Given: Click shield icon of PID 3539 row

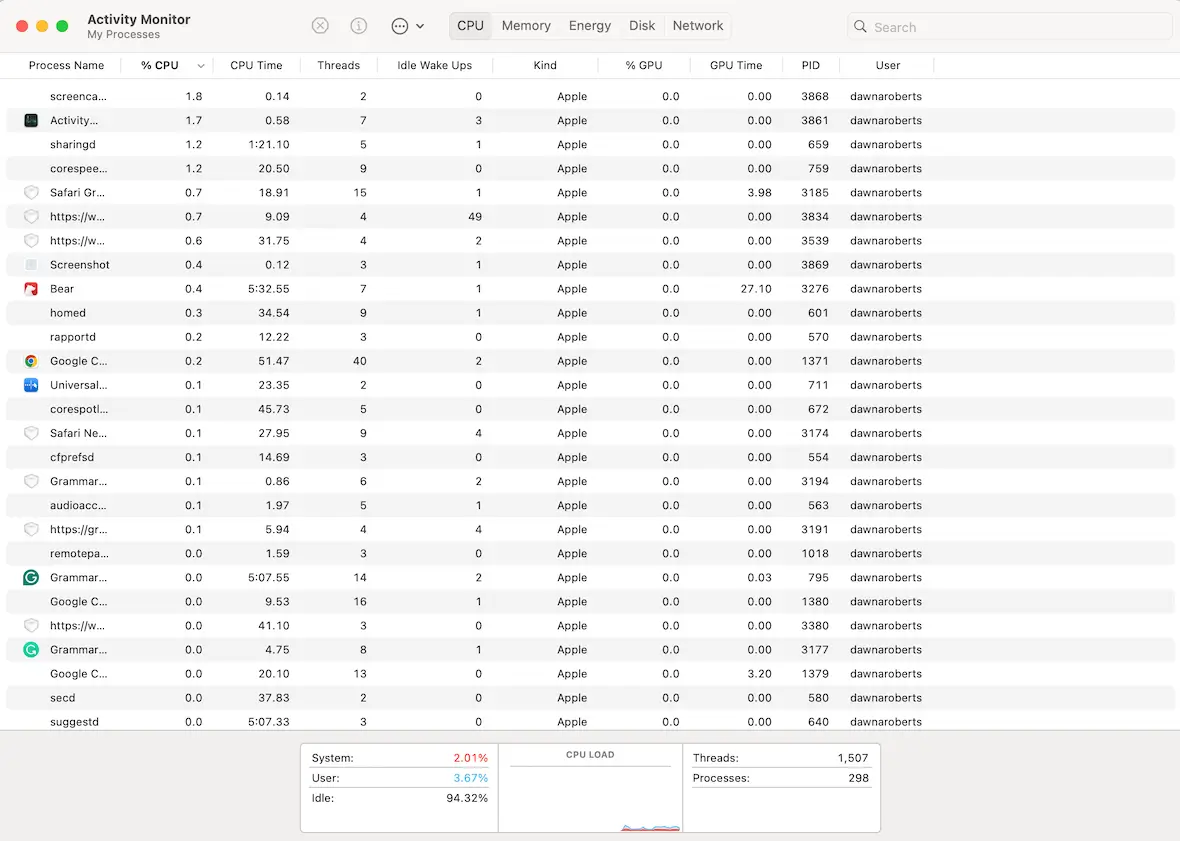Looking at the screenshot, I should tap(31, 241).
